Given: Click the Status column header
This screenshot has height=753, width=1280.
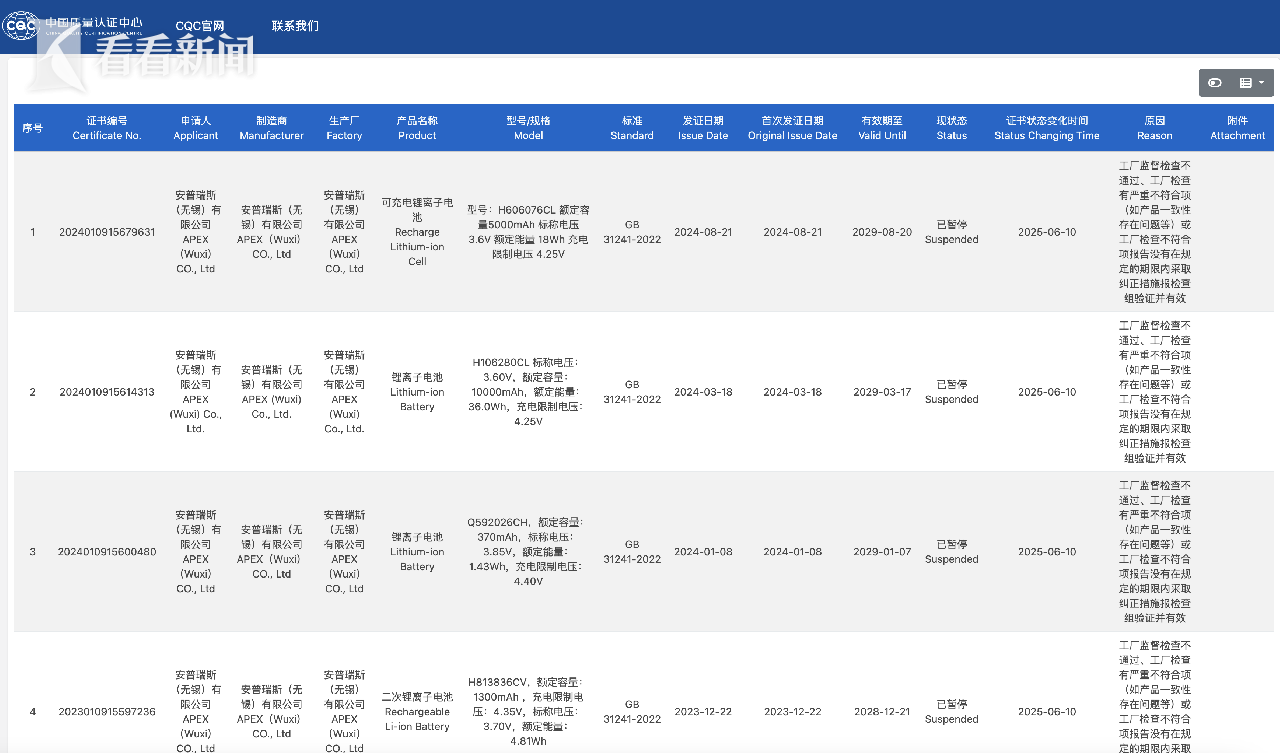Looking at the screenshot, I should (x=952, y=128).
